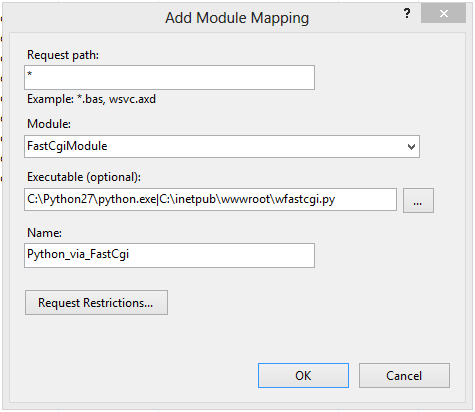475x412 pixels.
Task: Click empty space right of Python_via_FastCgi text
Action: pos(222,255)
